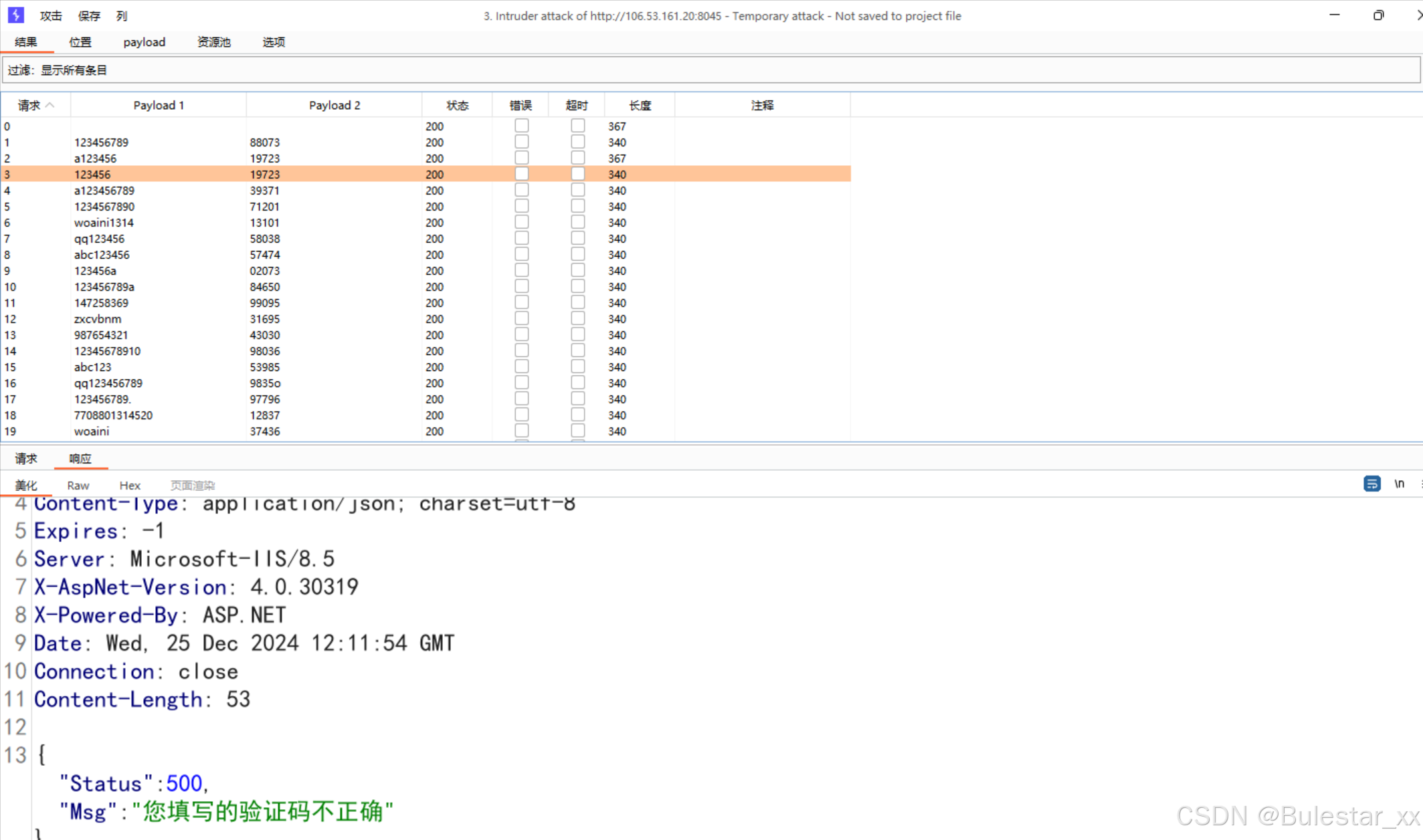Image resolution: width=1423 pixels, height=840 pixels.
Task: Tick the 超时 checkbox for request 1
Action: (578, 142)
